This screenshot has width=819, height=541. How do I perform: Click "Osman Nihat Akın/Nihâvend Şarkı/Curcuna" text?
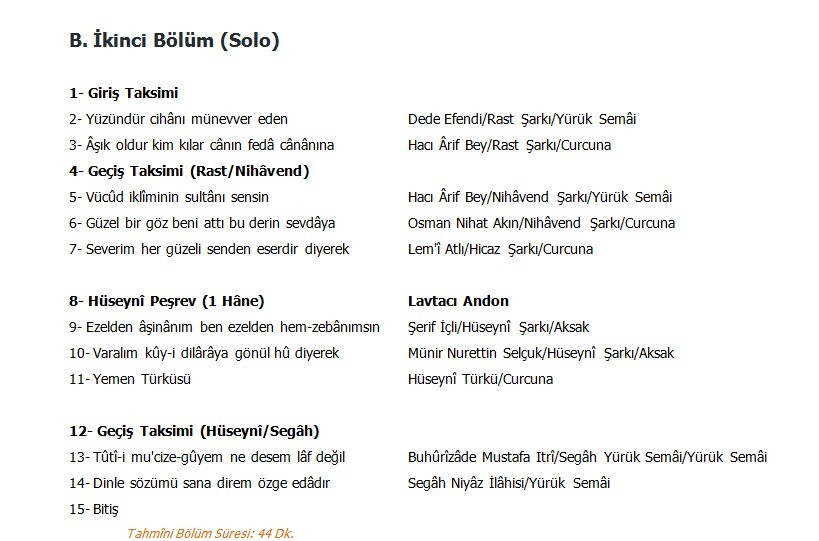pyautogui.click(x=541, y=223)
